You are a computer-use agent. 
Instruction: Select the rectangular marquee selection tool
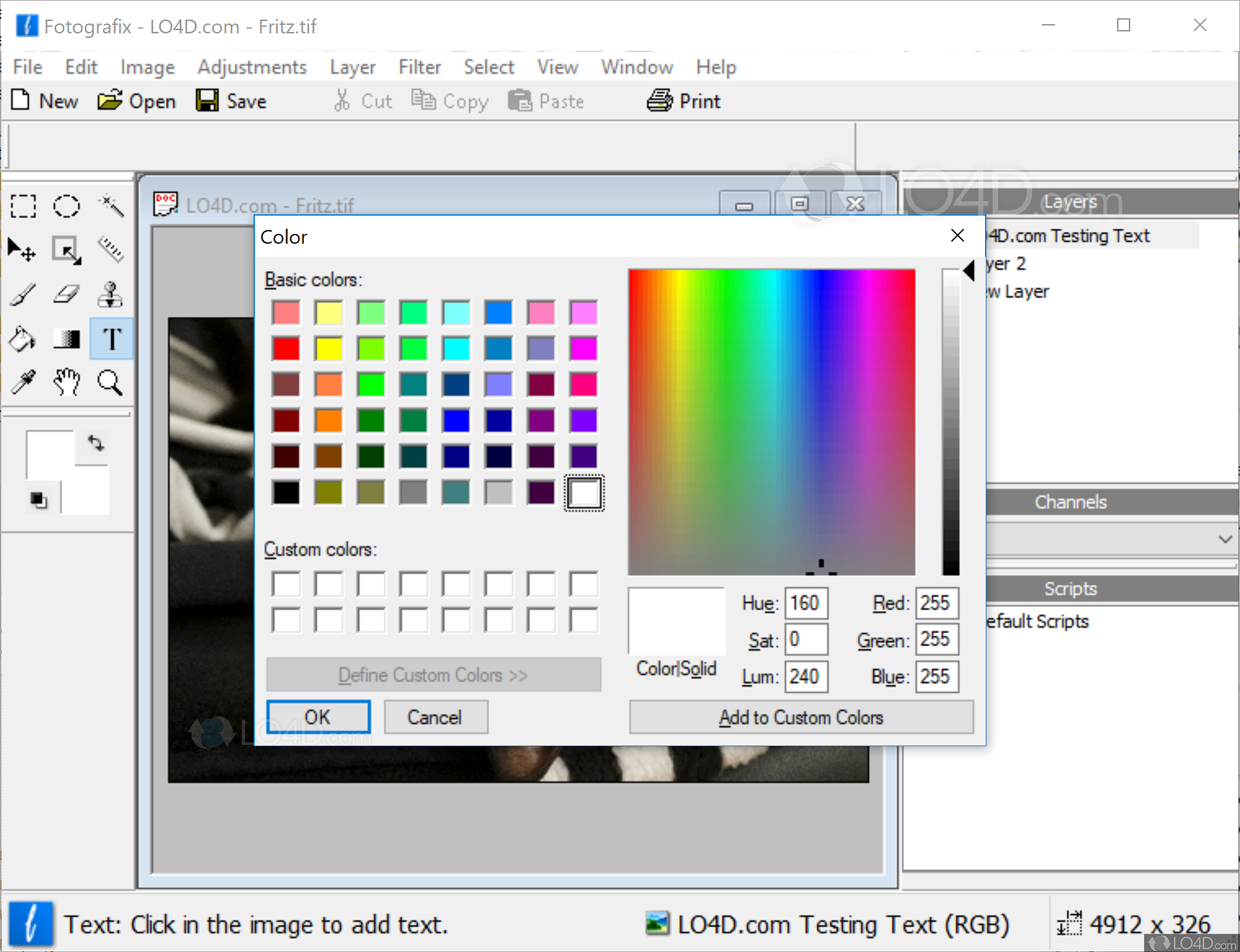pyautogui.click(x=24, y=206)
